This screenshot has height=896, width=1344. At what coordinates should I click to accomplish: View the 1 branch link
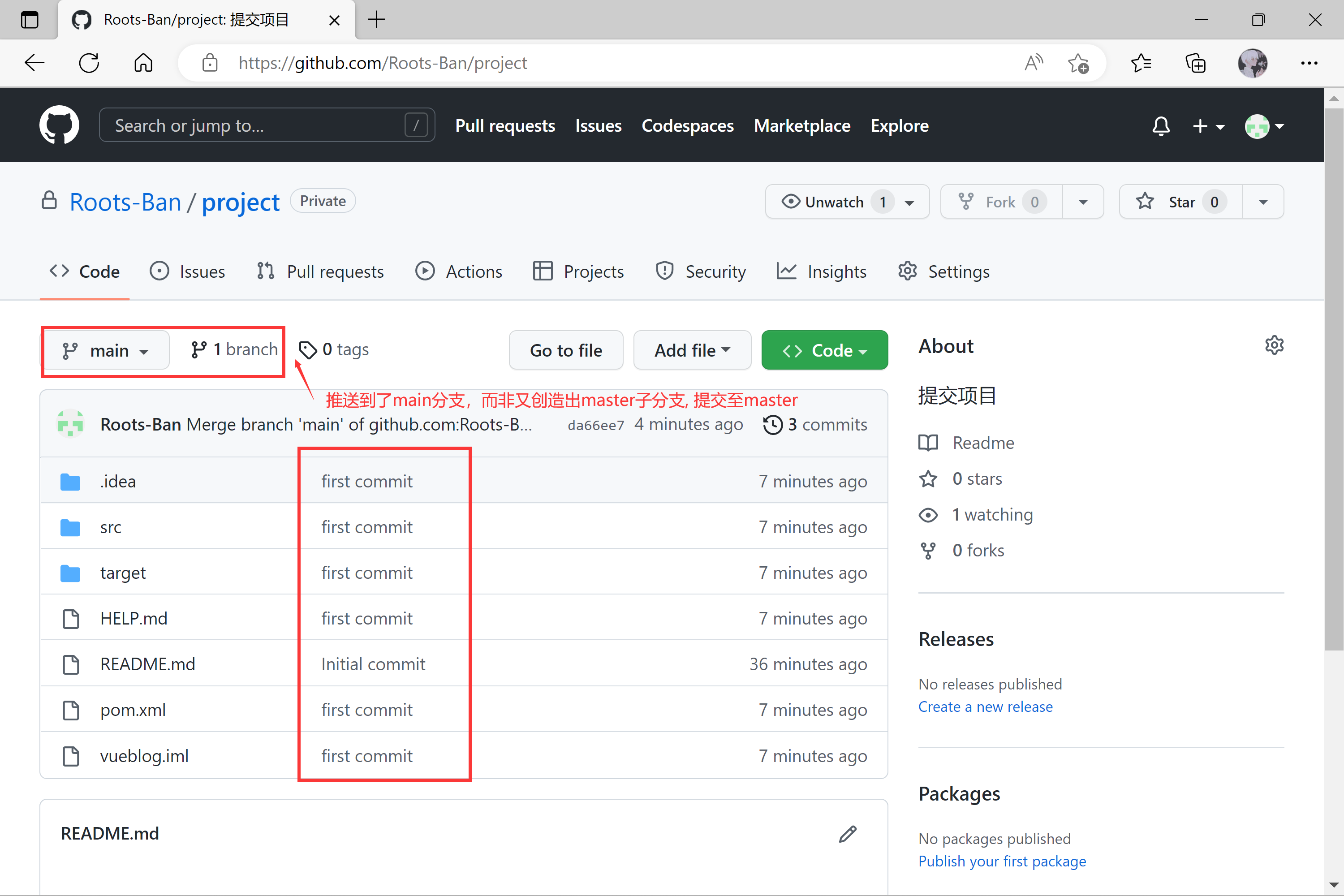pos(234,350)
